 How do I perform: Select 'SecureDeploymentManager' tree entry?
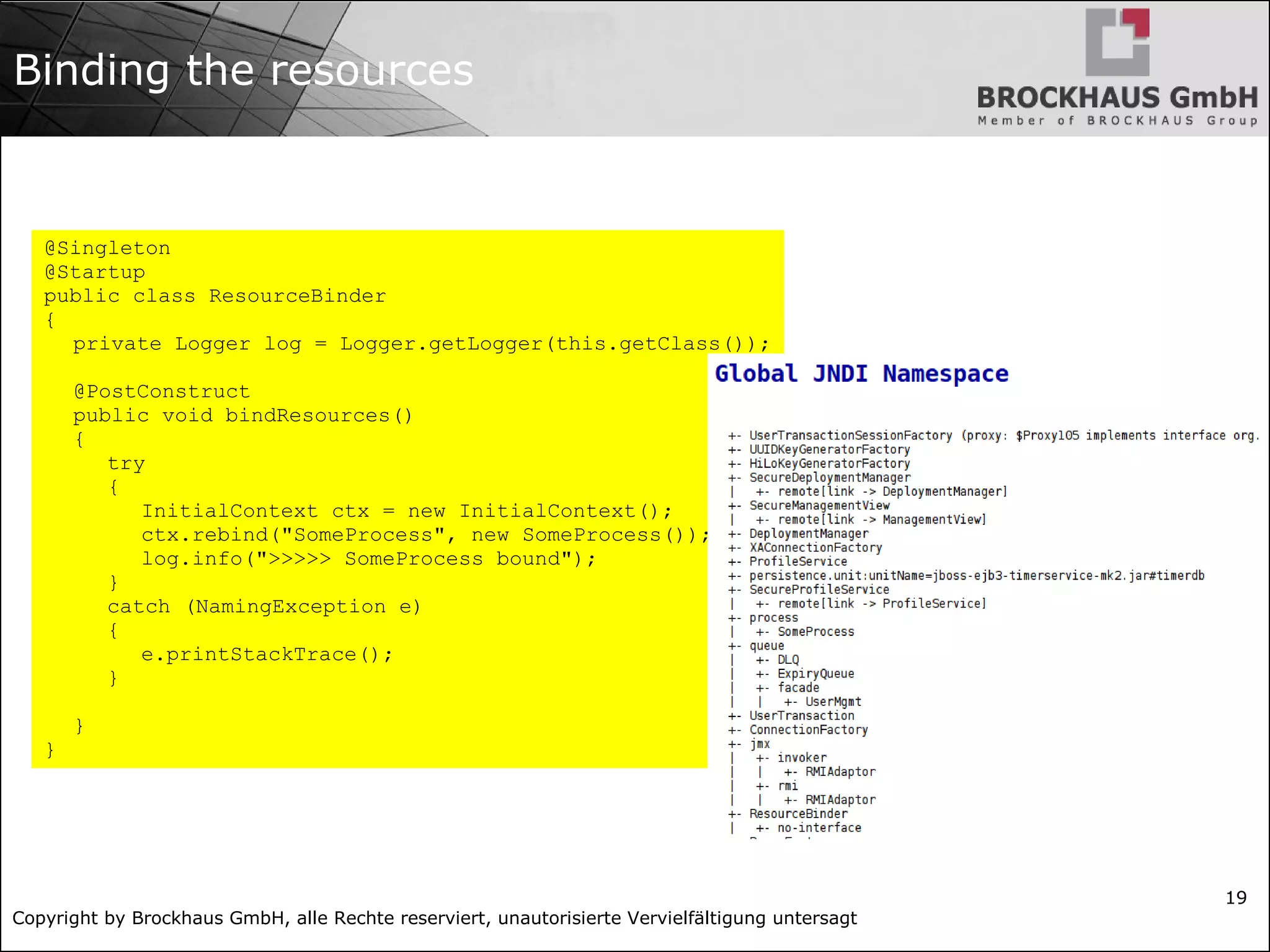point(830,477)
